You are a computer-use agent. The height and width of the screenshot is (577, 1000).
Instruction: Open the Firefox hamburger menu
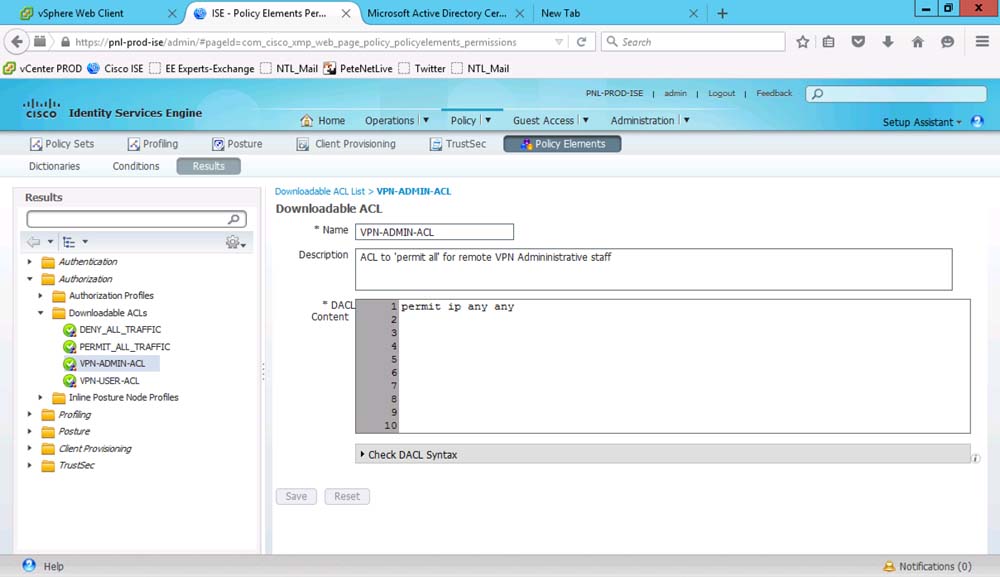[982, 42]
